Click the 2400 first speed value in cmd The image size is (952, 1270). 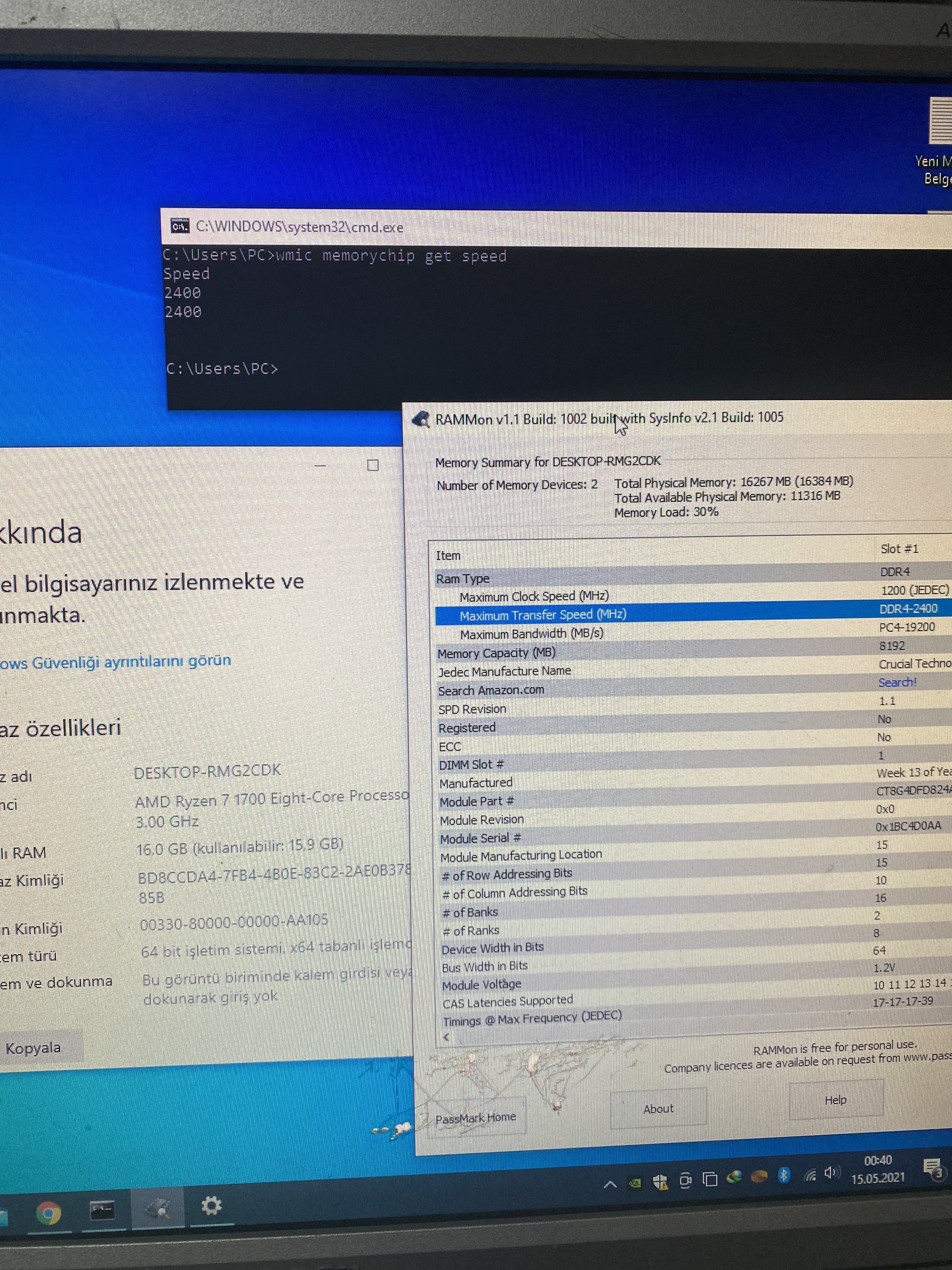[x=183, y=293]
